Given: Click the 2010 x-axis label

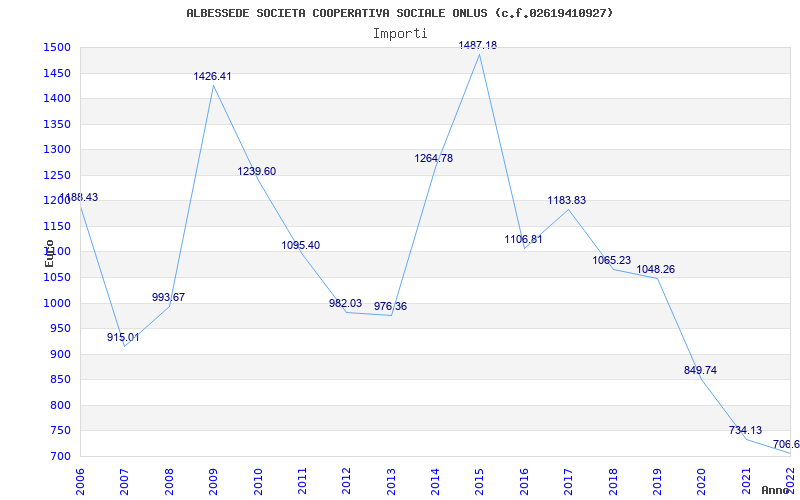Looking at the screenshot, I should click(258, 481).
